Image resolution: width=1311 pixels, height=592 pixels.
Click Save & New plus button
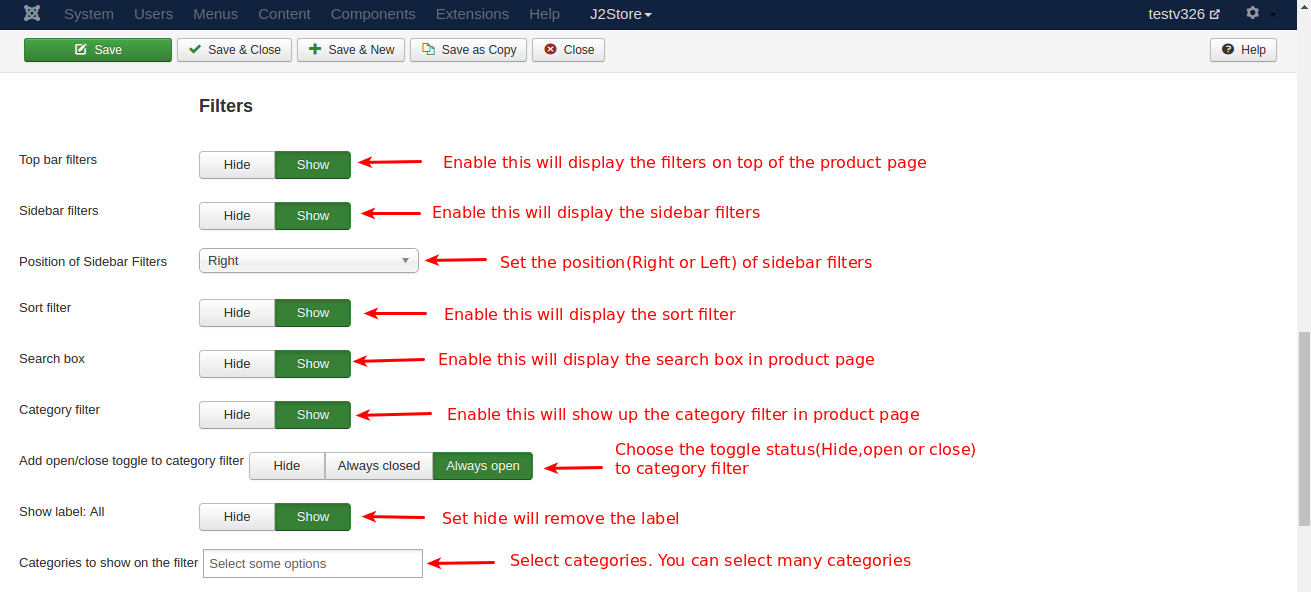coord(351,50)
